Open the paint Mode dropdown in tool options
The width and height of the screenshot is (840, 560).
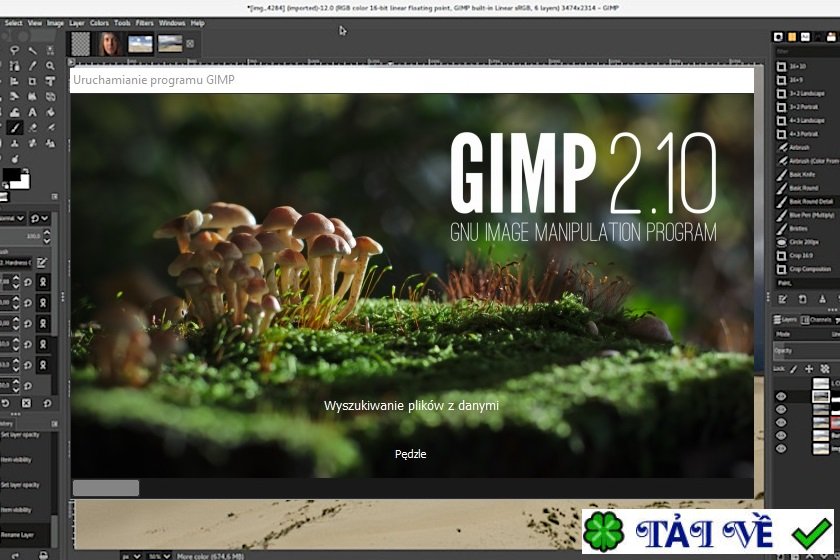(x=13, y=219)
